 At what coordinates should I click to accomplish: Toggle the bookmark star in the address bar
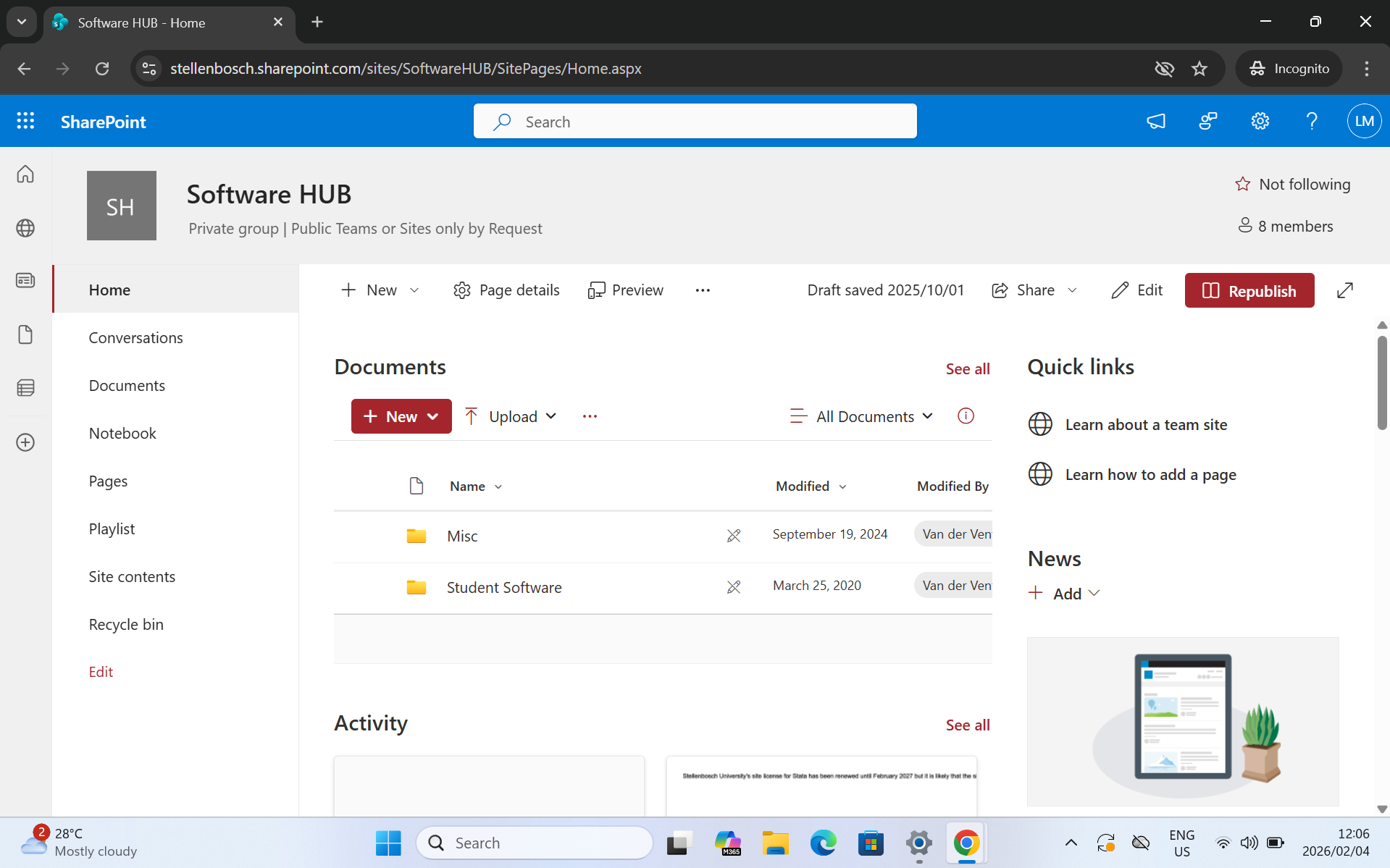(1199, 69)
